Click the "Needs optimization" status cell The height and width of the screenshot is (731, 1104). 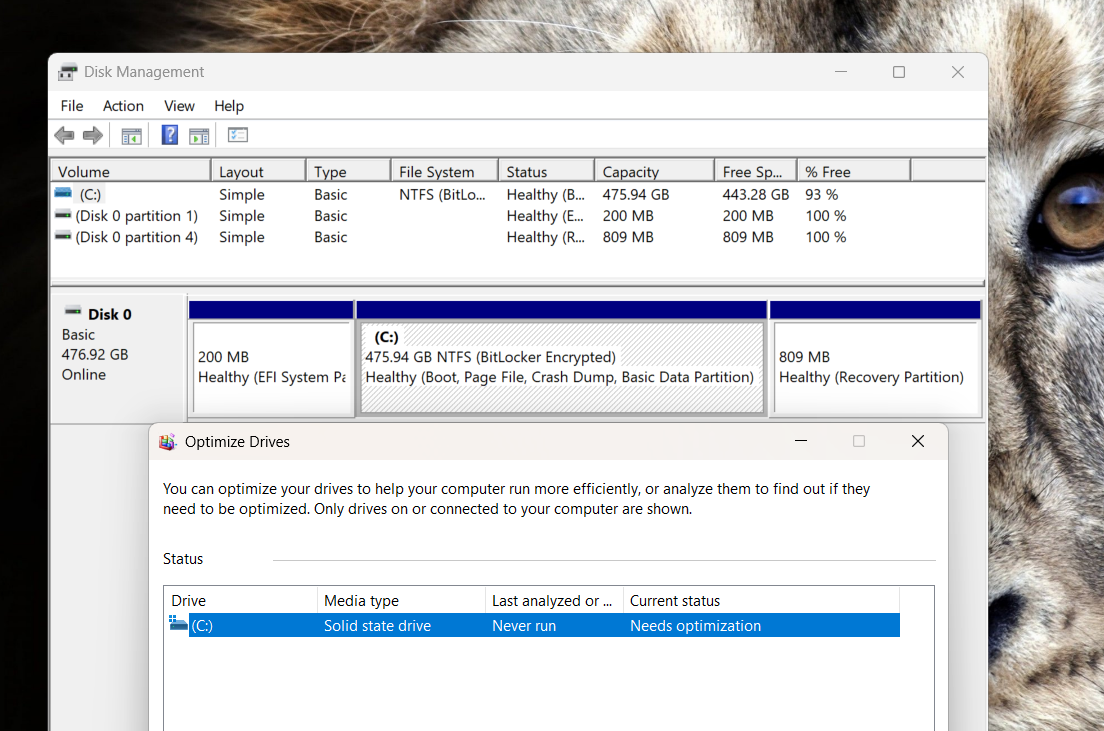696,625
